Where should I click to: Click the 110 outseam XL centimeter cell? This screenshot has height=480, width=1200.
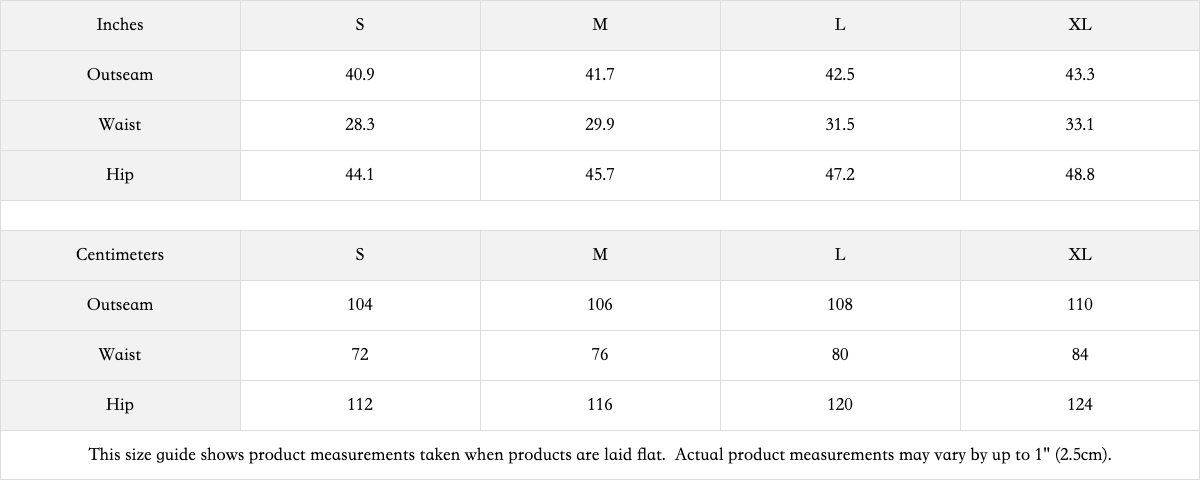(1080, 305)
